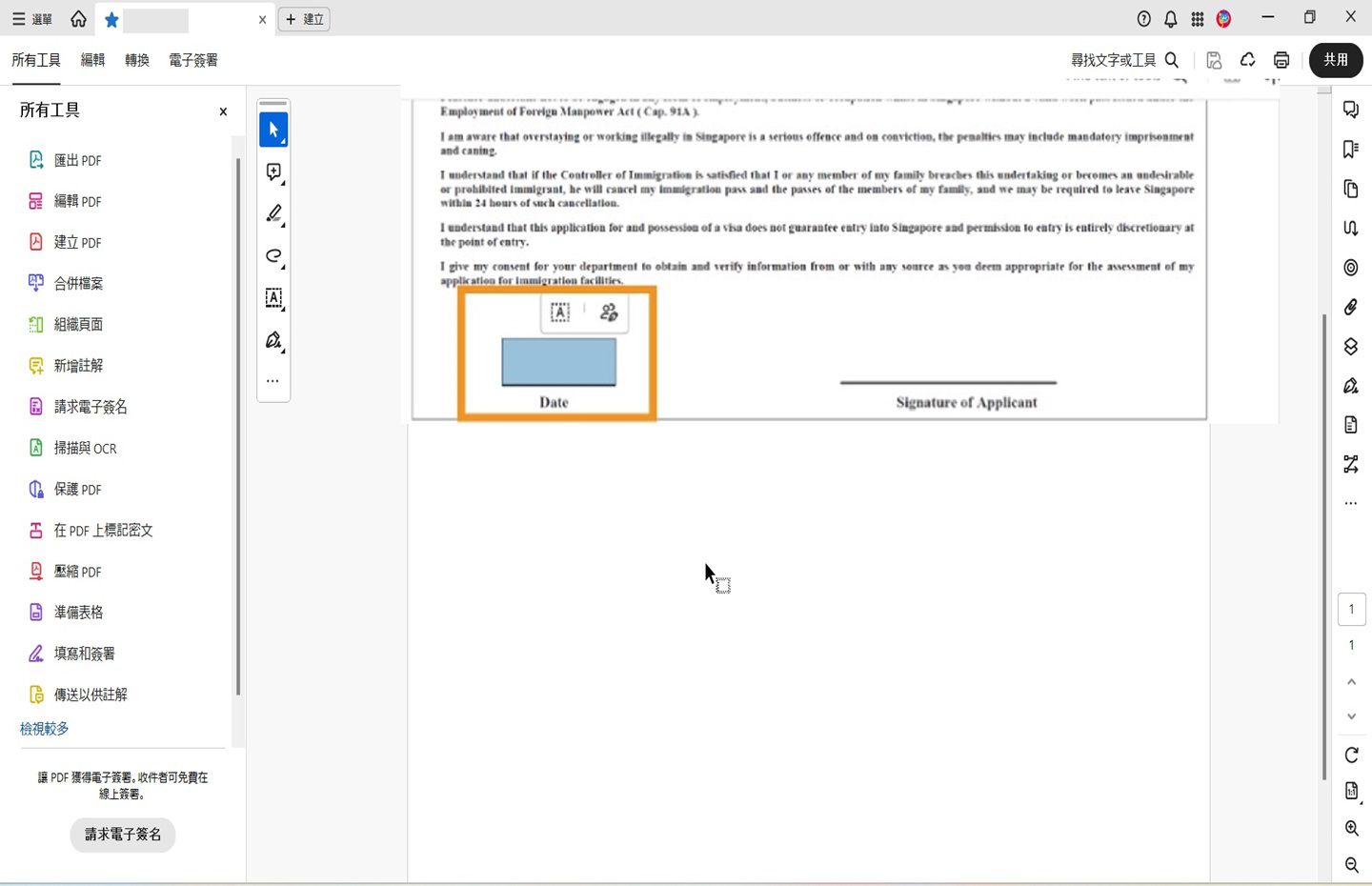Open the 掃描與 OCR tool
The image size is (1372, 886).
click(x=72, y=448)
